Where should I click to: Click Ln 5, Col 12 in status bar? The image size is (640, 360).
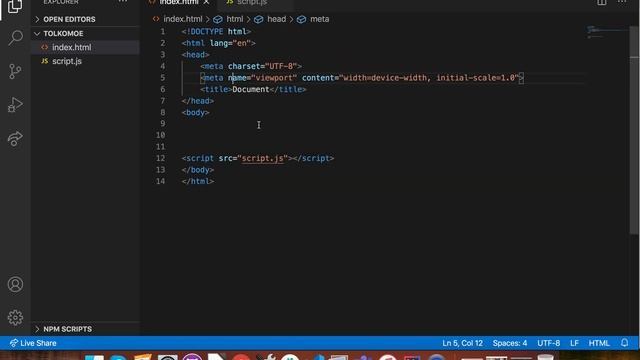(x=462, y=343)
